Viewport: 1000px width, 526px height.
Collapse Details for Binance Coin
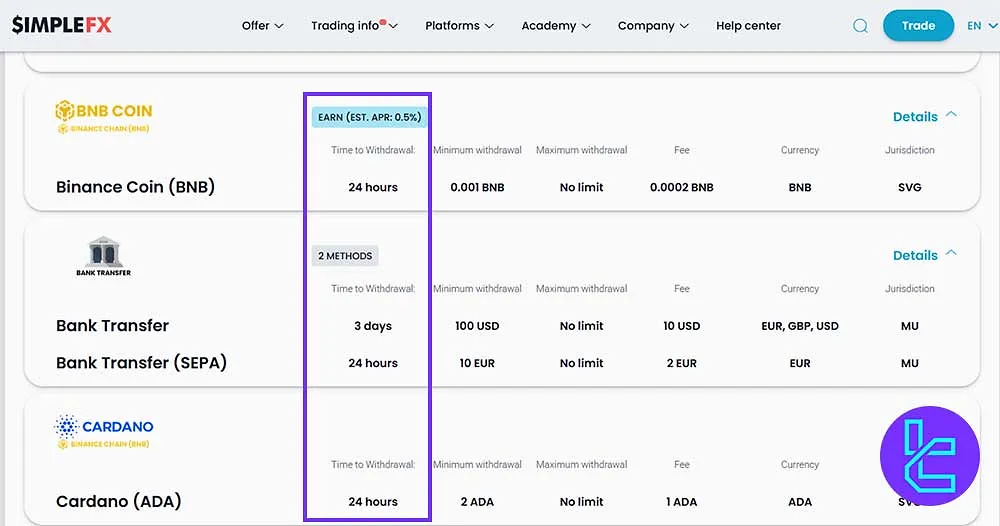924,117
